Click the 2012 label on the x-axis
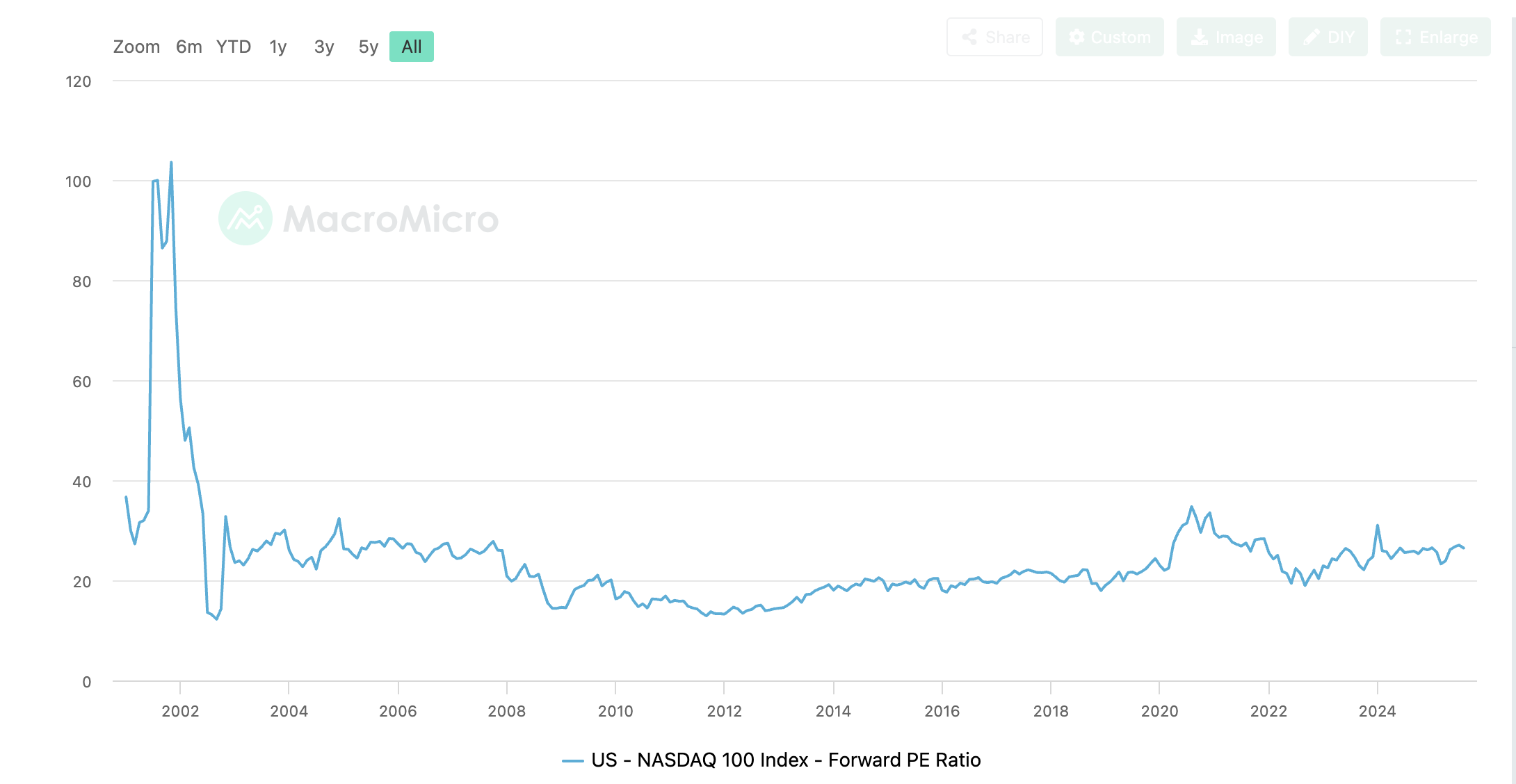The image size is (1516, 784). click(724, 711)
